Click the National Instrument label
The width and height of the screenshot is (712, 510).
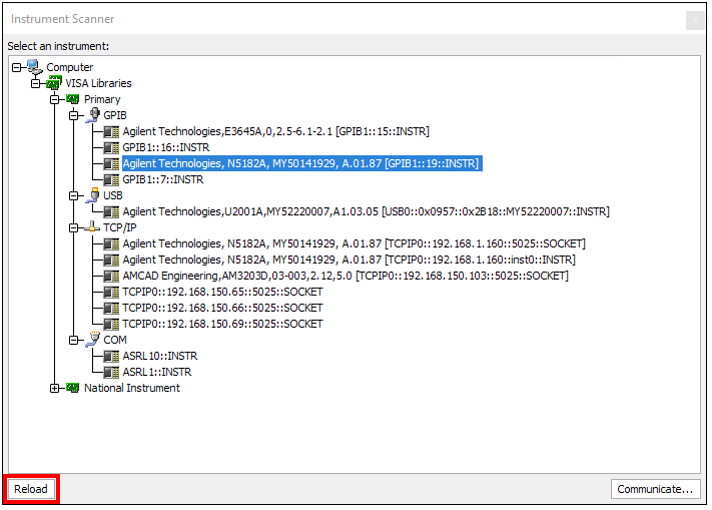point(132,388)
